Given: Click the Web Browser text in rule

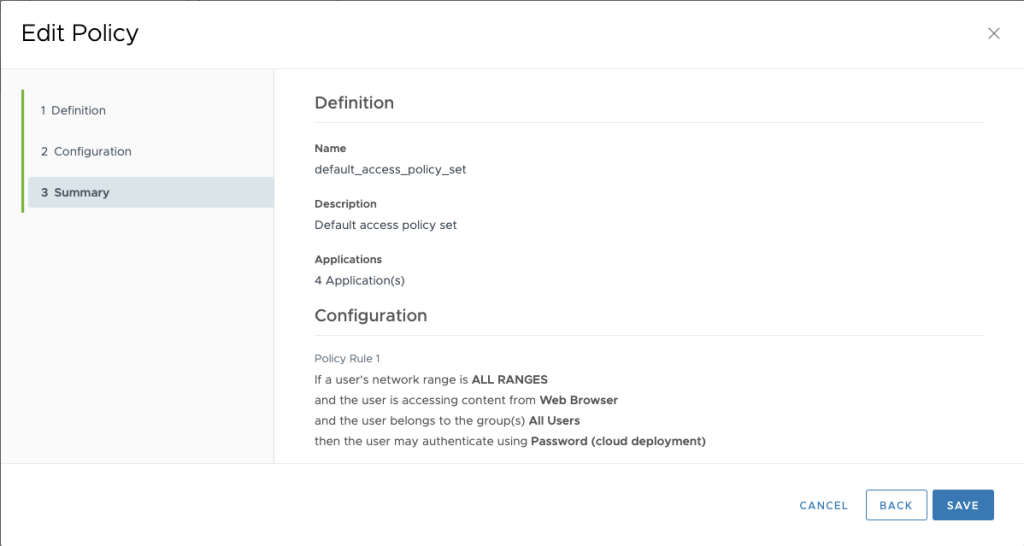Looking at the screenshot, I should [x=578, y=400].
